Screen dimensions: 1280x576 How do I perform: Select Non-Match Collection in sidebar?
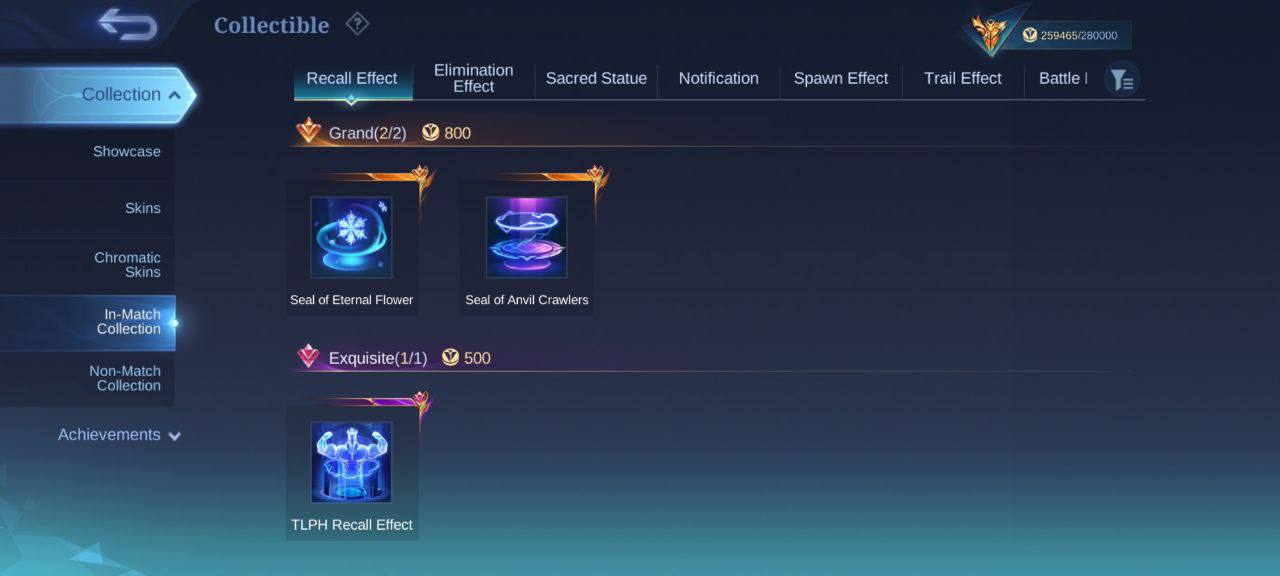tap(125, 378)
